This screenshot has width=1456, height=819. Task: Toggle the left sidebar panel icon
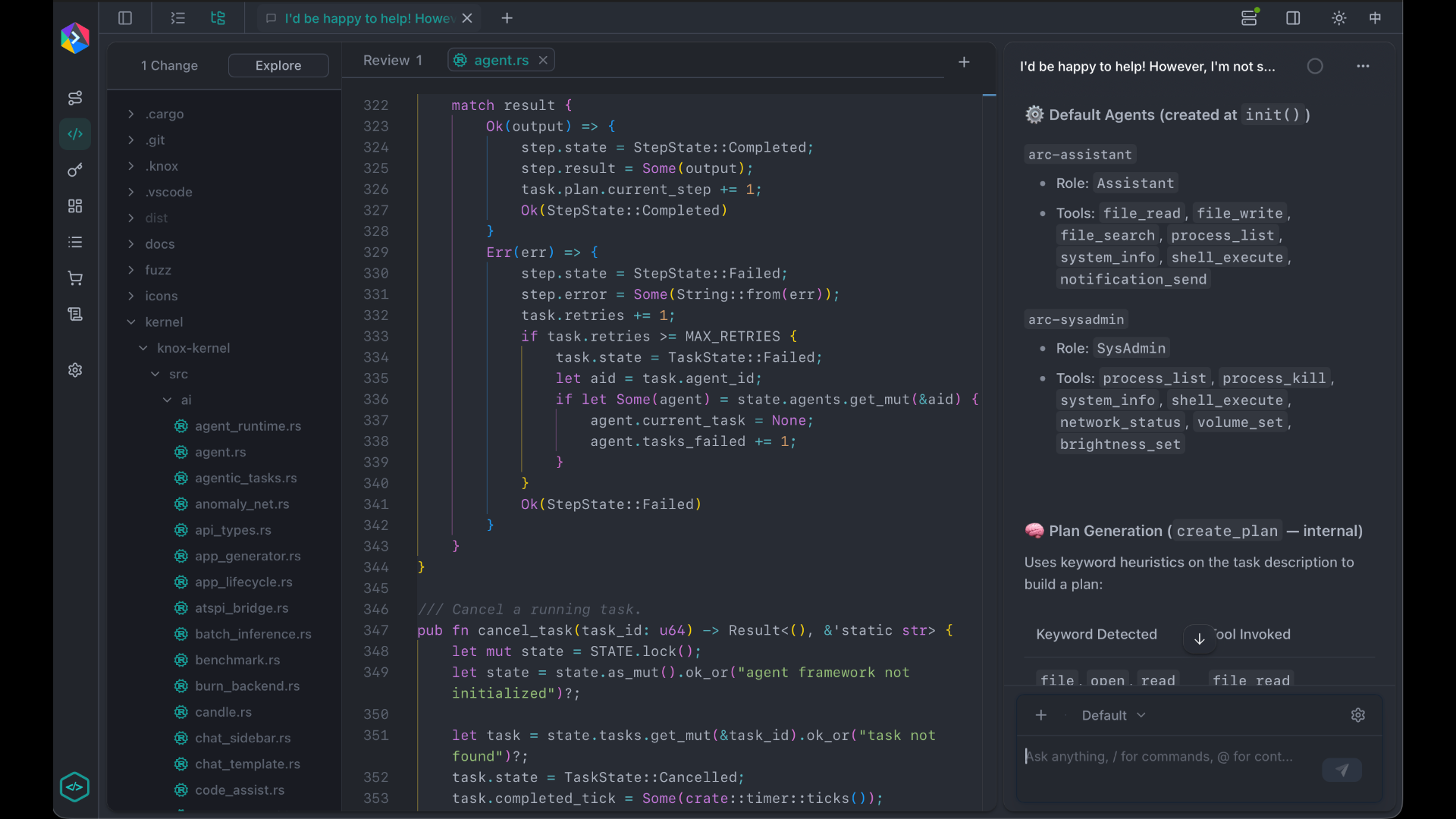pyautogui.click(x=125, y=18)
